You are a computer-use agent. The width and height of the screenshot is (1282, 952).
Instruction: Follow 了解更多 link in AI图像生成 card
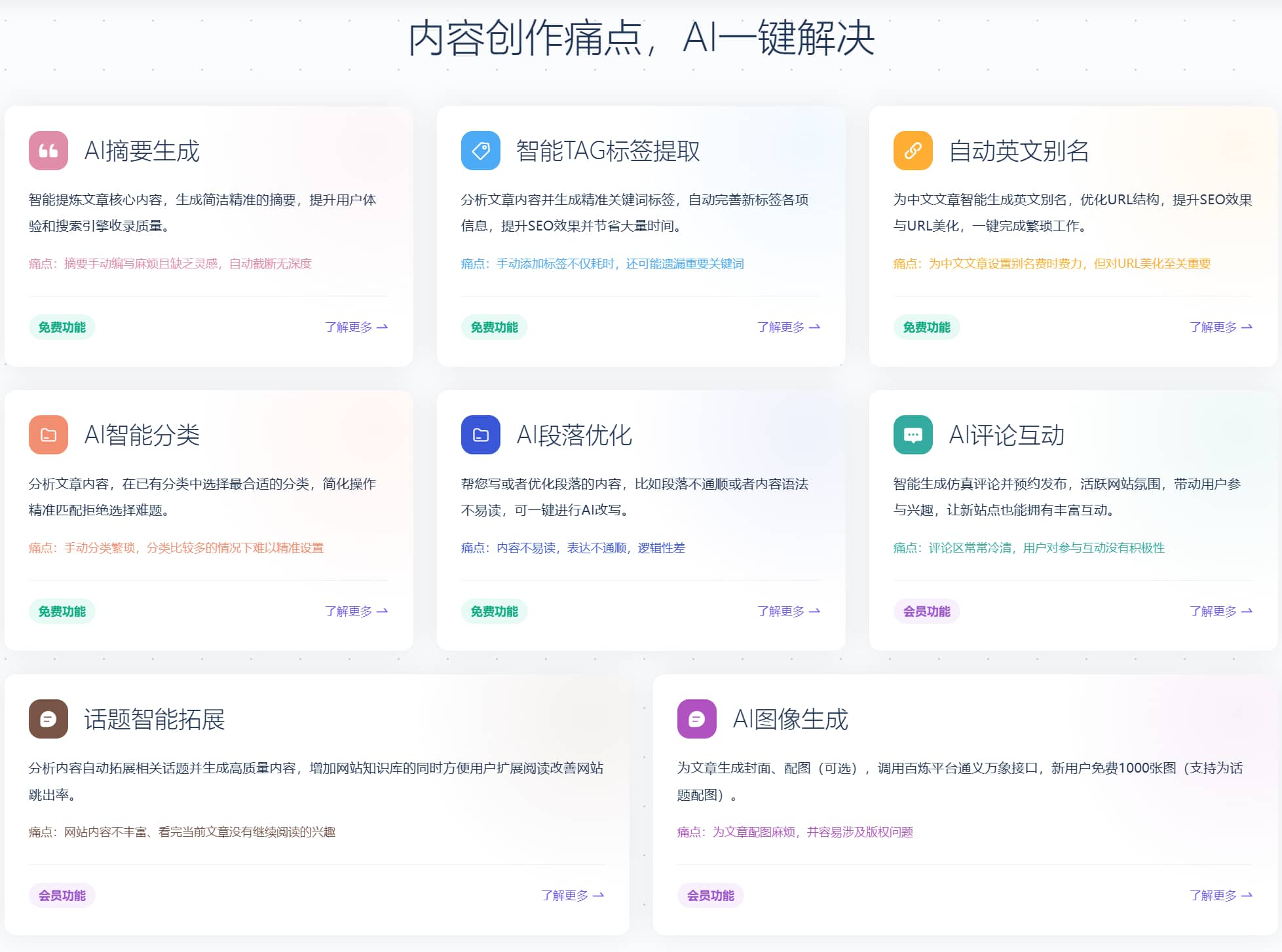click(x=1220, y=895)
